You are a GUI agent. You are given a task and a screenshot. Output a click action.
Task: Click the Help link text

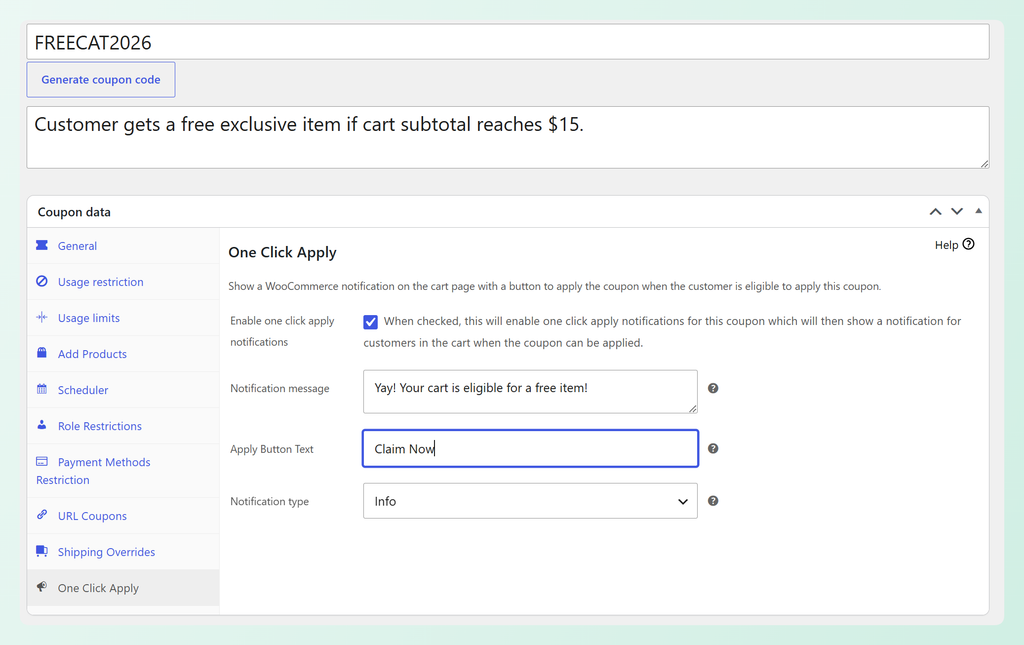coord(946,245)
